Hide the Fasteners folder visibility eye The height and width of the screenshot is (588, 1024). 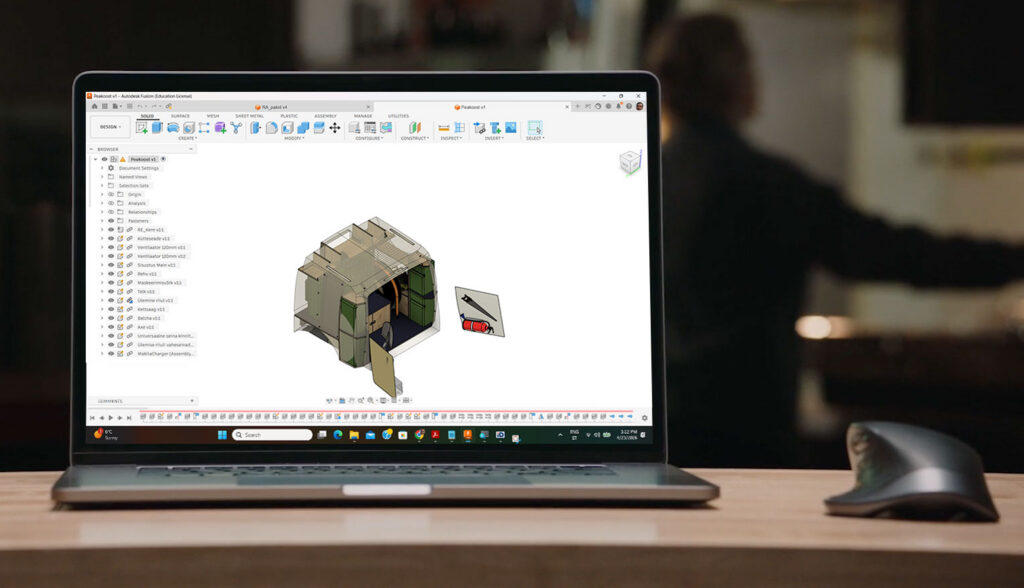[x=109, y=221]
